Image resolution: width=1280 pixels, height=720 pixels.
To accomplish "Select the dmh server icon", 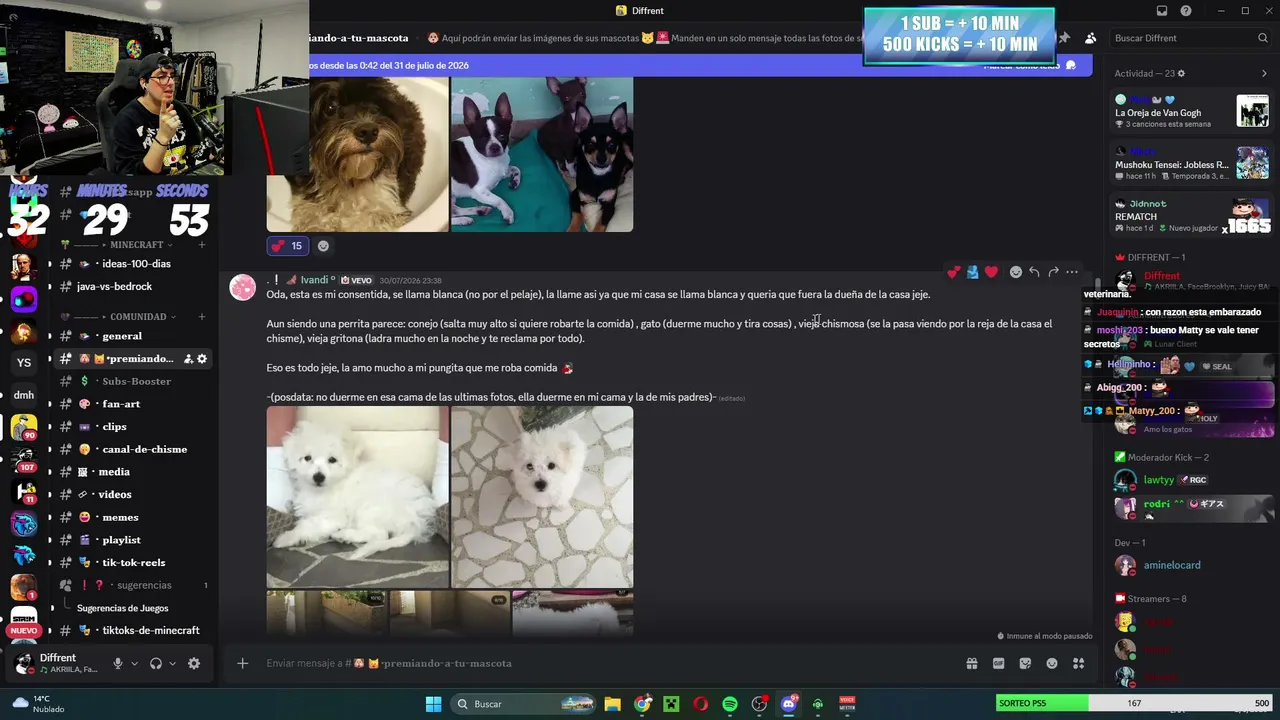I will point(24,395).
